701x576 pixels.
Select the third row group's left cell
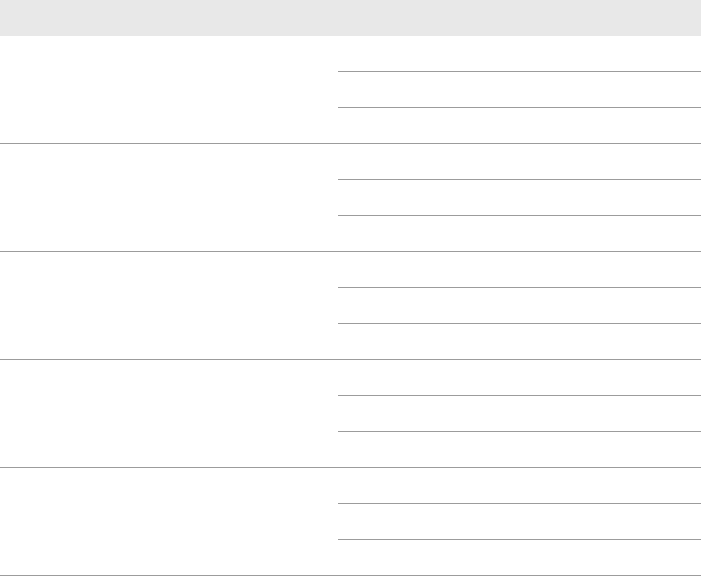pyautogui.click(x=166, y=306)
